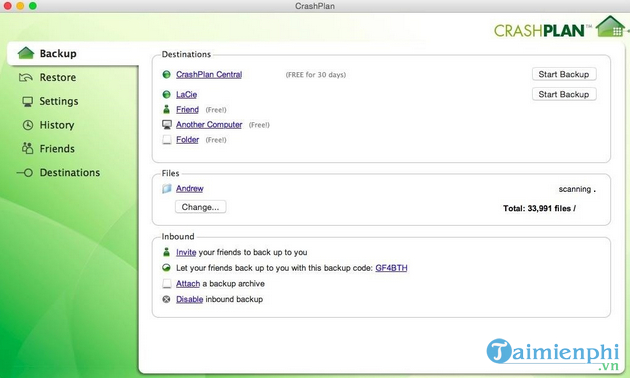630x378 pixels.
Task: Click the Restore arrow icon in sidebar
Action: [26, 77]
